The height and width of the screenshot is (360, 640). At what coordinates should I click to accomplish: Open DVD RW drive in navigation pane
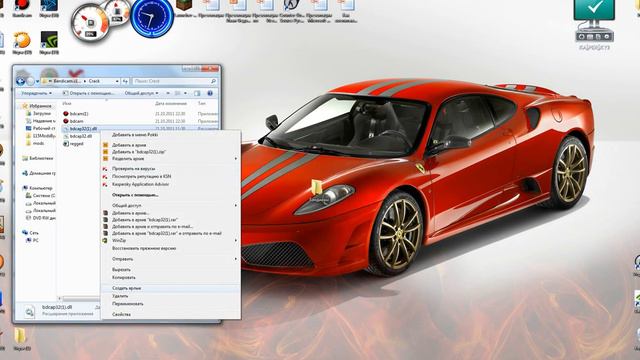40,218
